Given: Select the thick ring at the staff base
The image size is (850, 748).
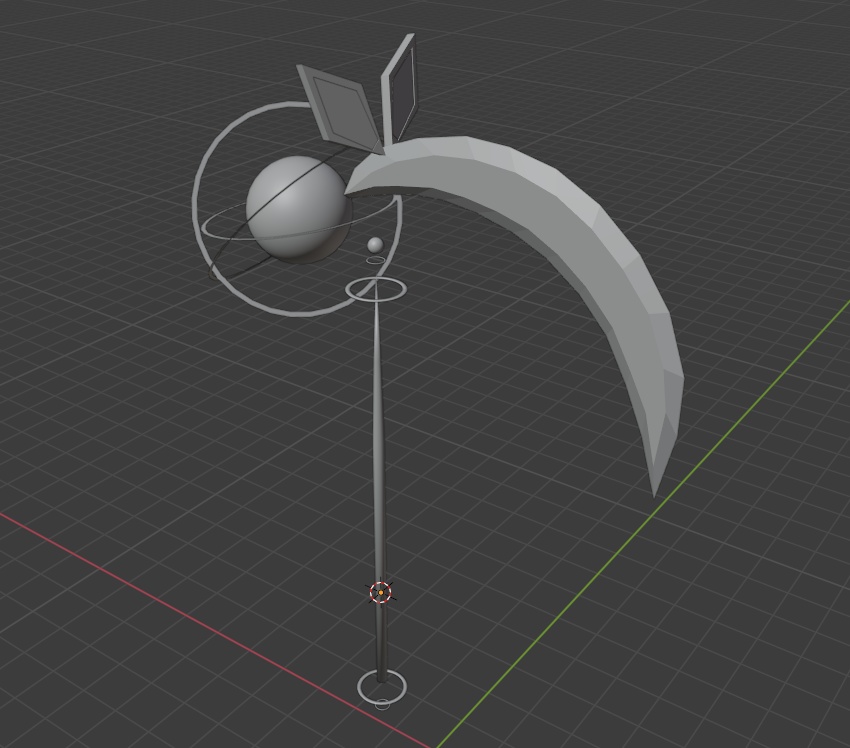Looking at the screenshot, I should click(382, 686).
